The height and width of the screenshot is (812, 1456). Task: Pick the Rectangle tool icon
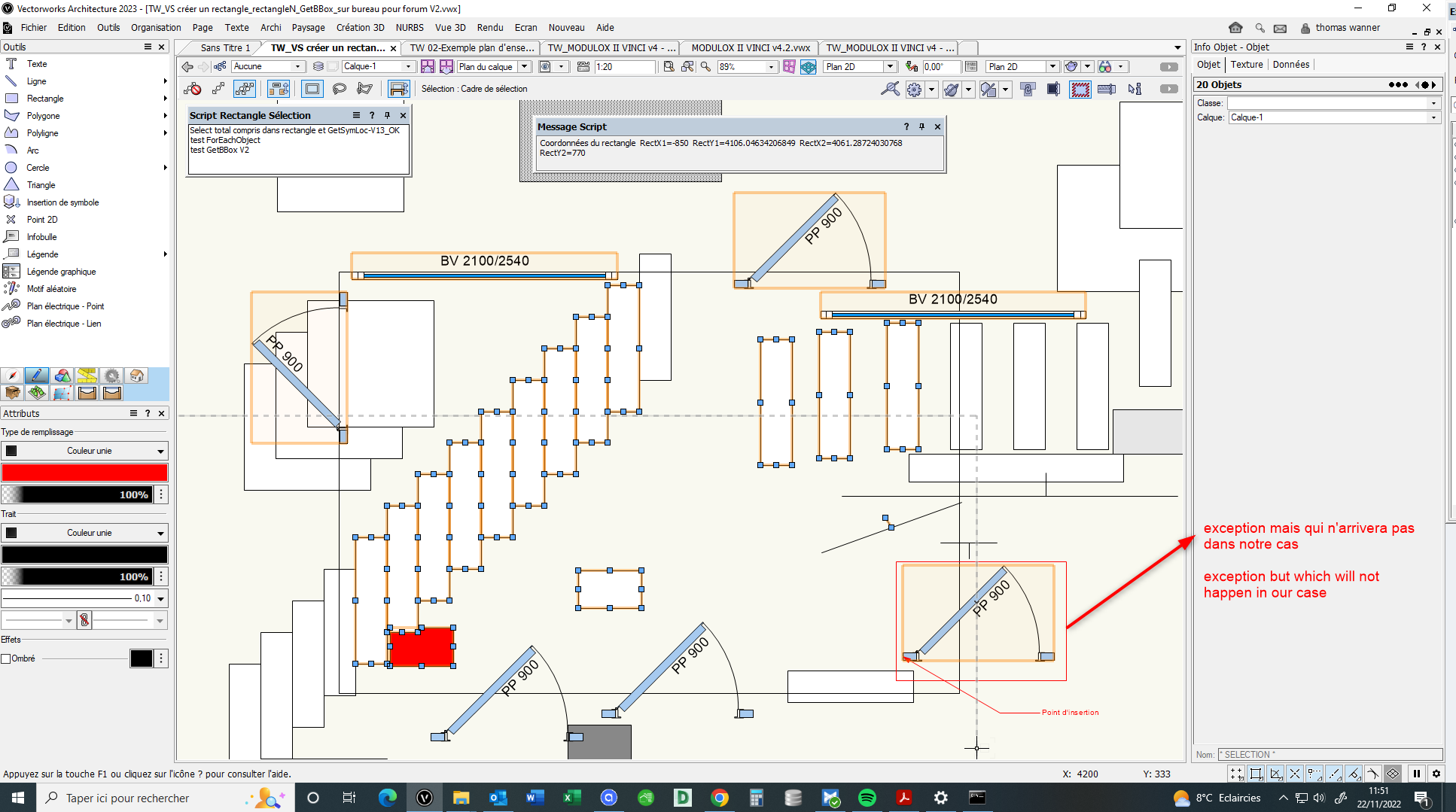[11, 99]
